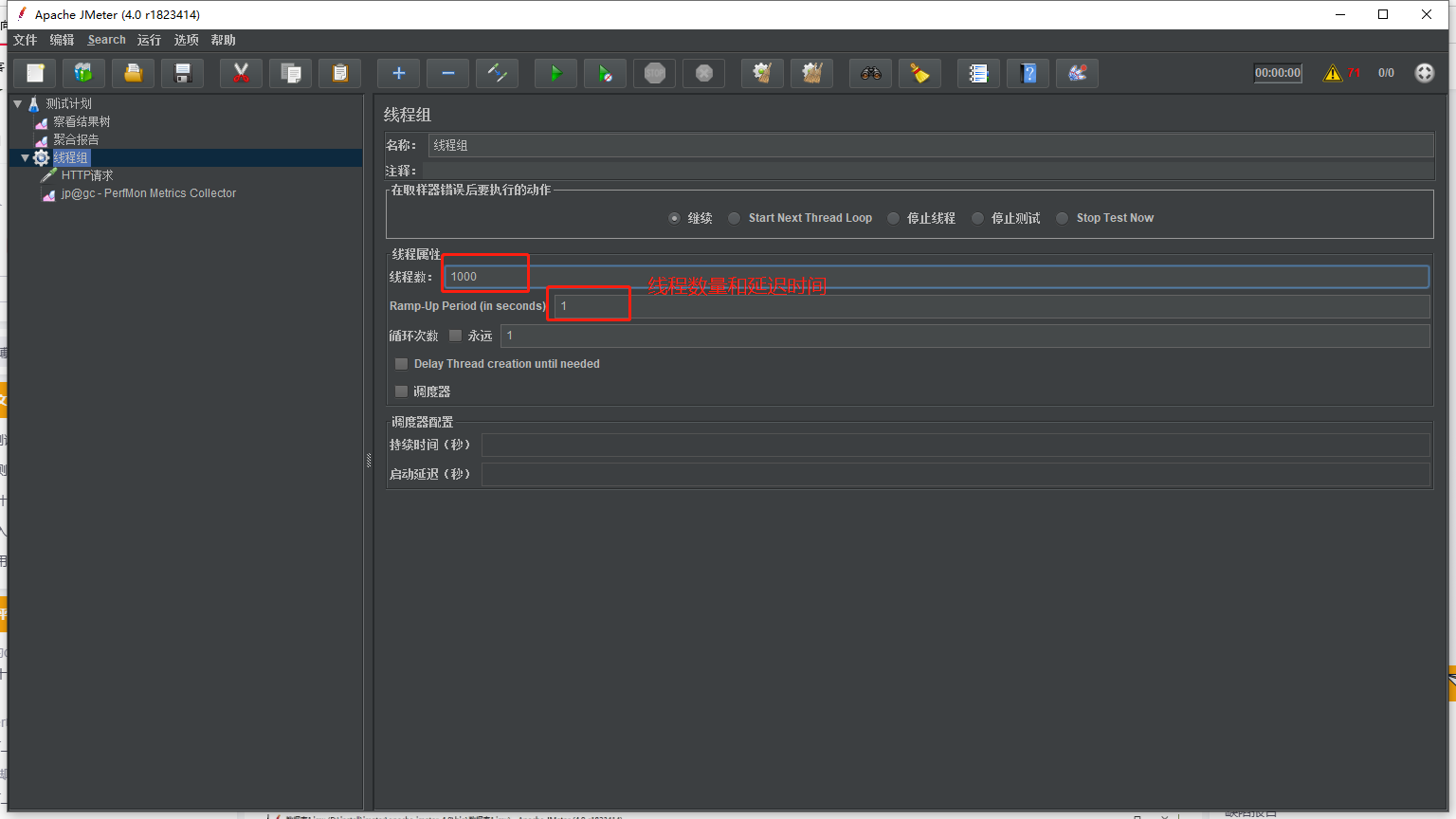
Task: Select jp@gc PerfMon Metrics Collector item
Action: click(x=149, y=193)
